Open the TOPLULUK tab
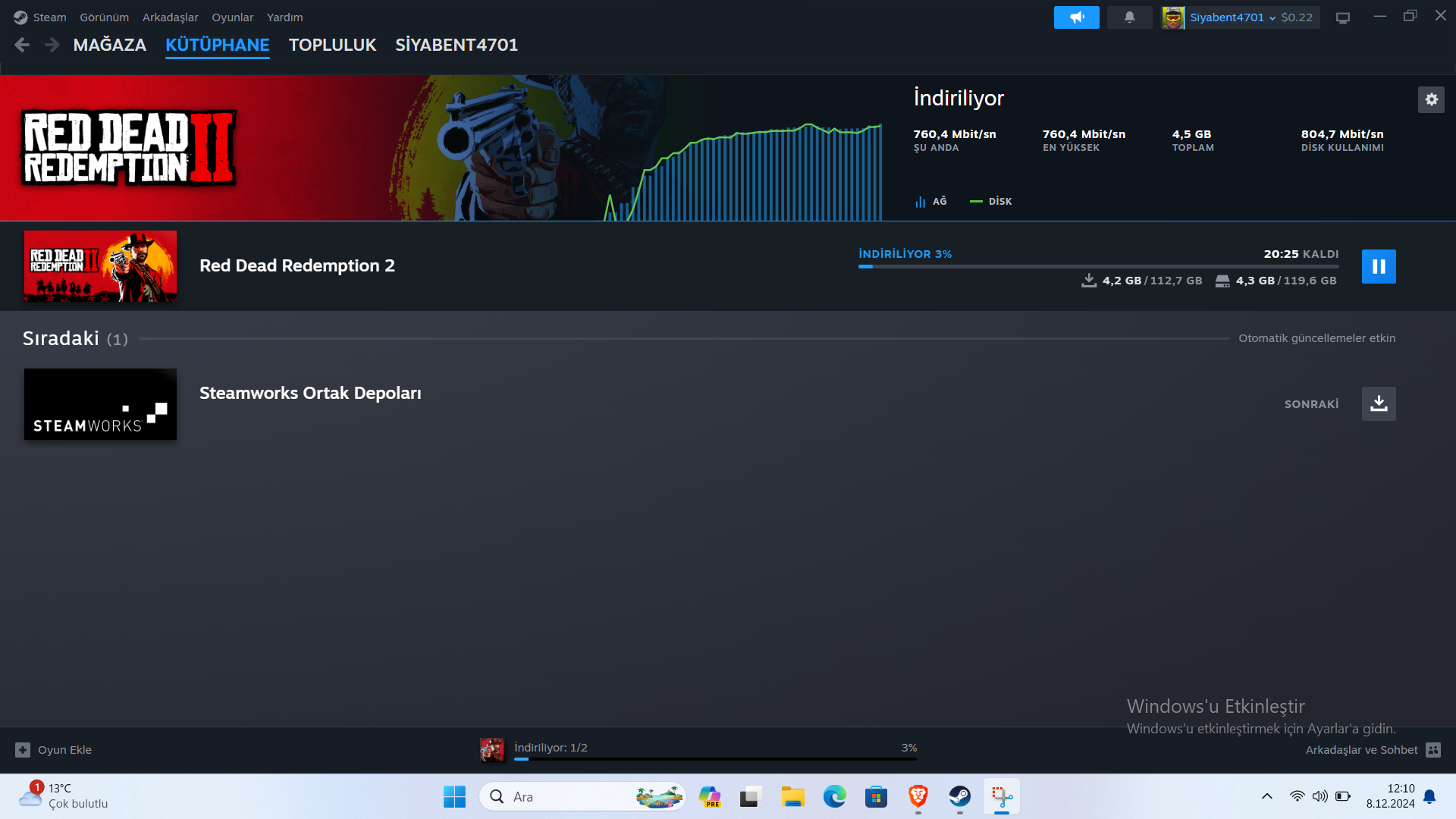 coord(332,45)
